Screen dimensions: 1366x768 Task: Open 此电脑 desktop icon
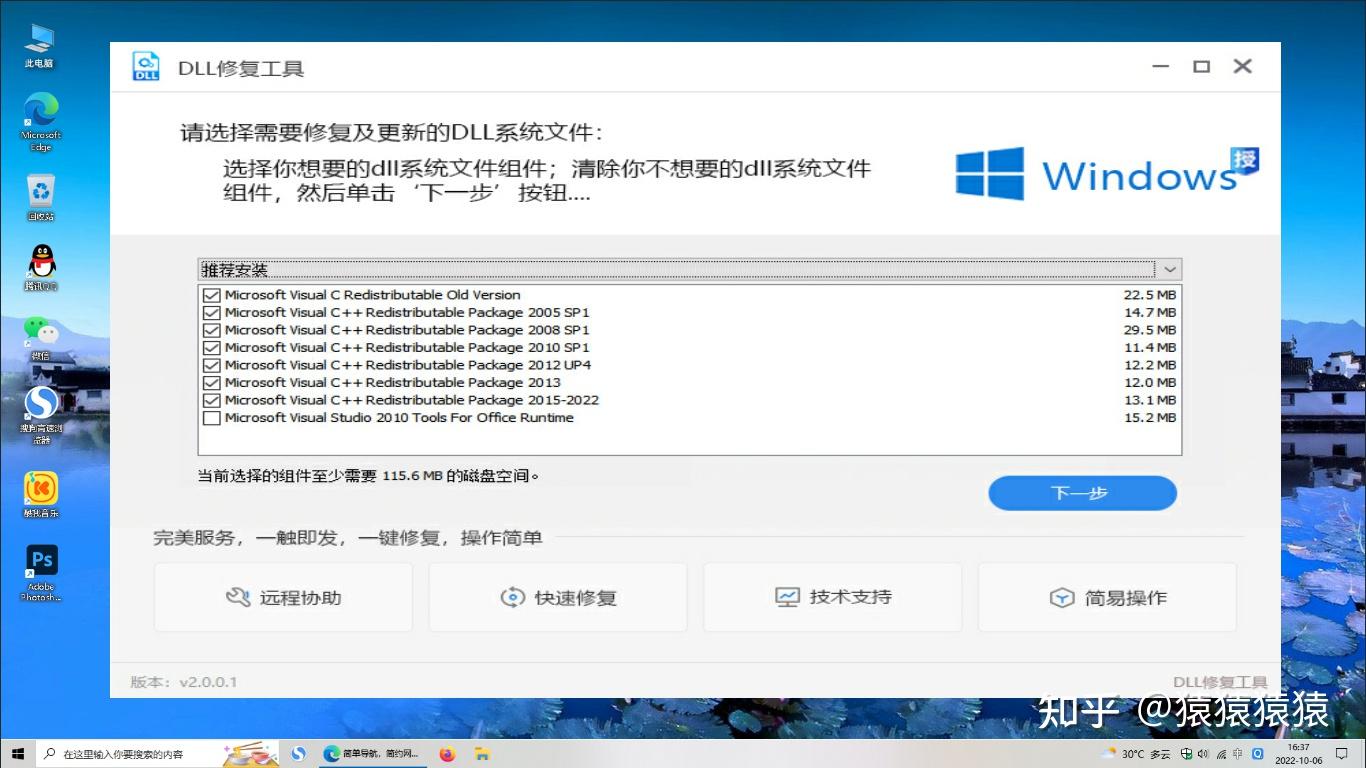pyautogui.click(x=40, y=46)
